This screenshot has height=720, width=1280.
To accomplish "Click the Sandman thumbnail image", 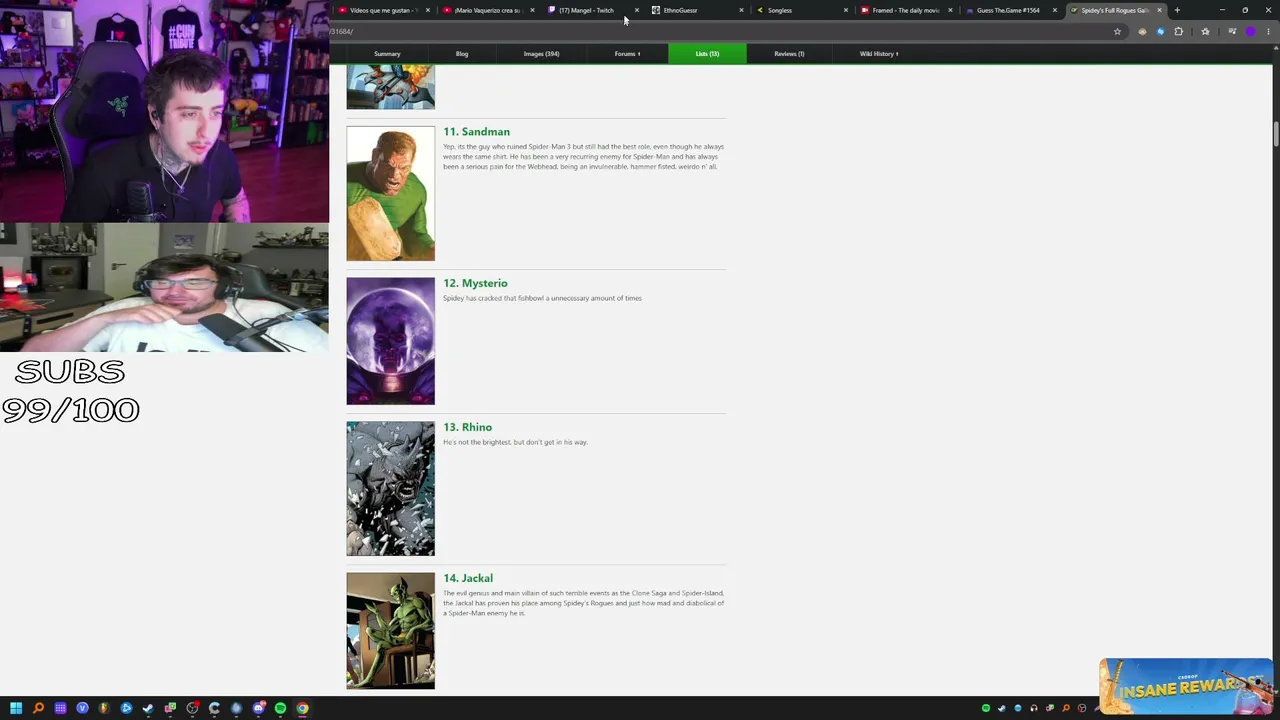I will 391,193.
